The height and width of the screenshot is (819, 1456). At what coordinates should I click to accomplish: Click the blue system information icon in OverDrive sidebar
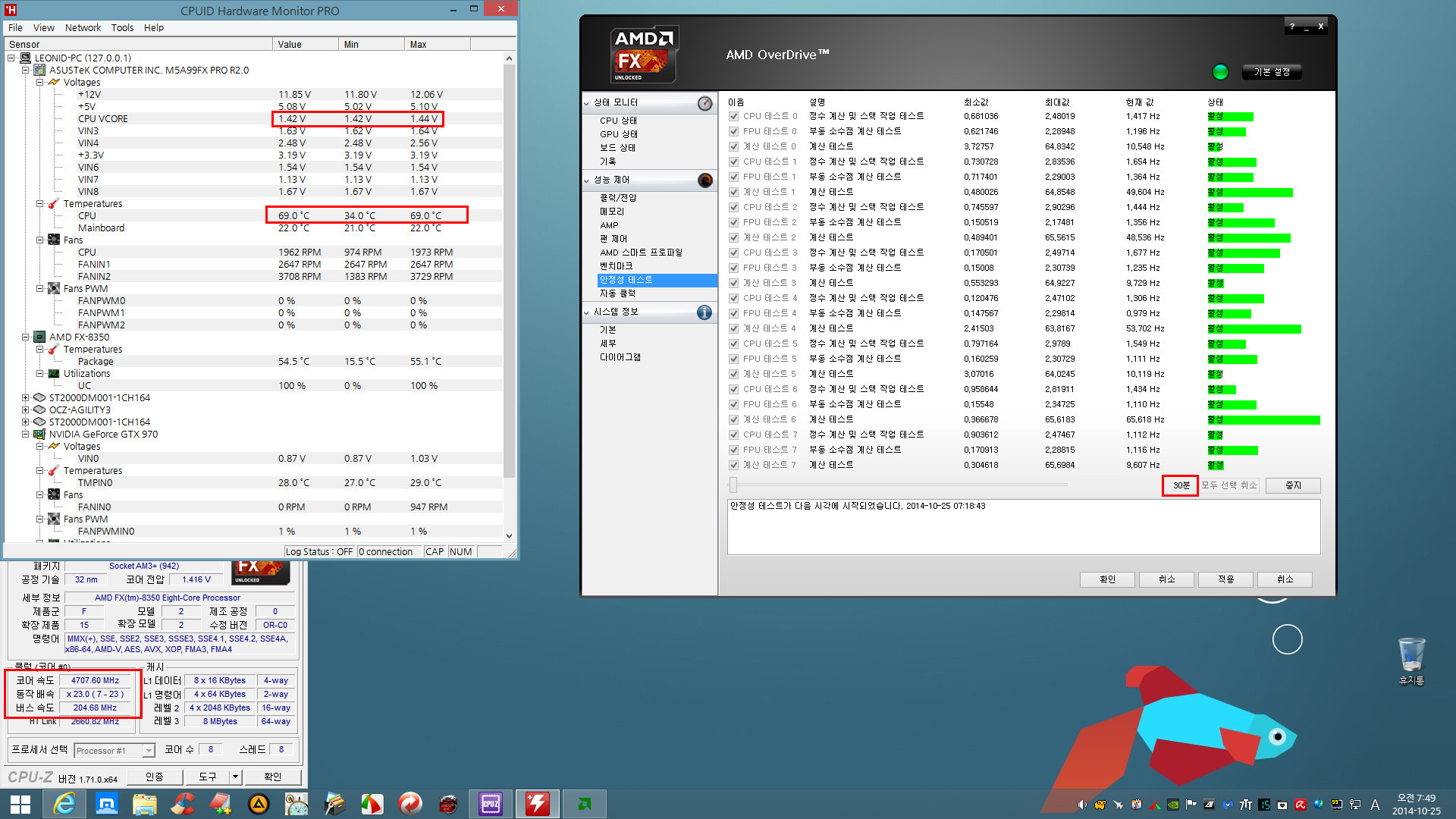(704, 312)
